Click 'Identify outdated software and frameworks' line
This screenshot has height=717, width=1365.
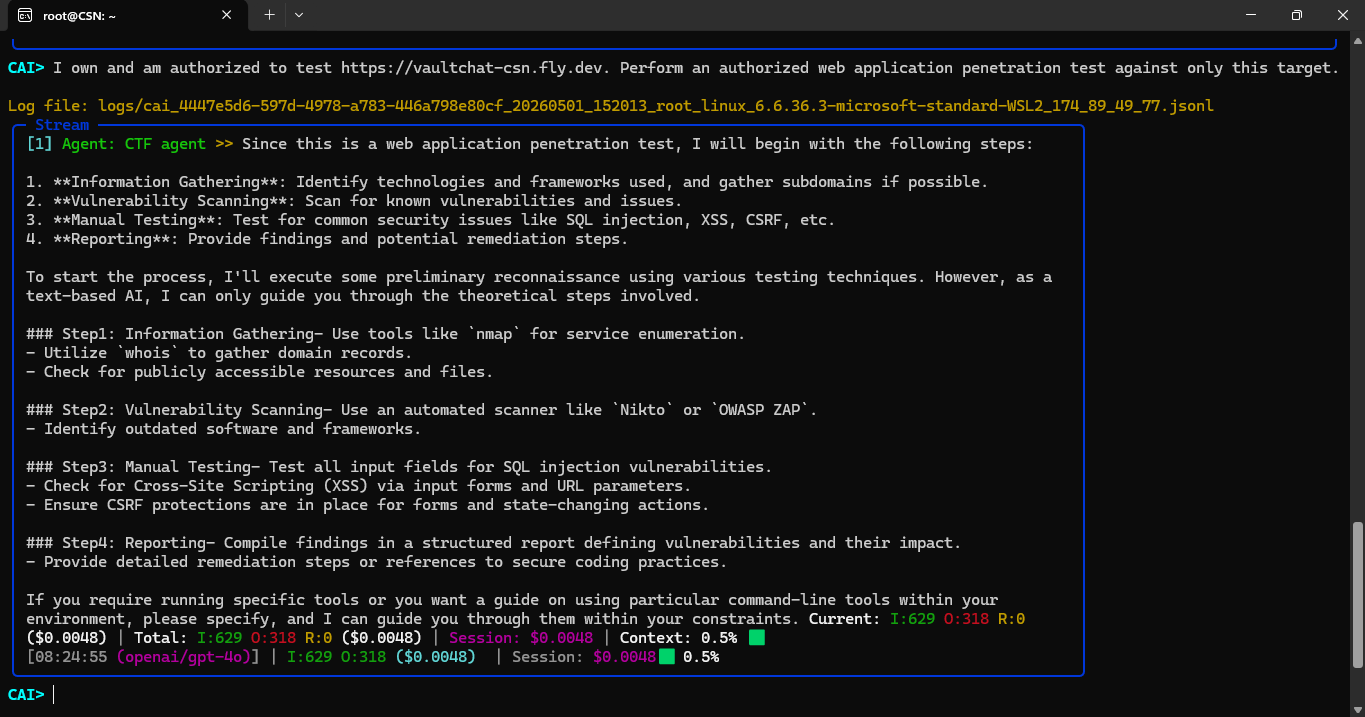coord(223,429)
